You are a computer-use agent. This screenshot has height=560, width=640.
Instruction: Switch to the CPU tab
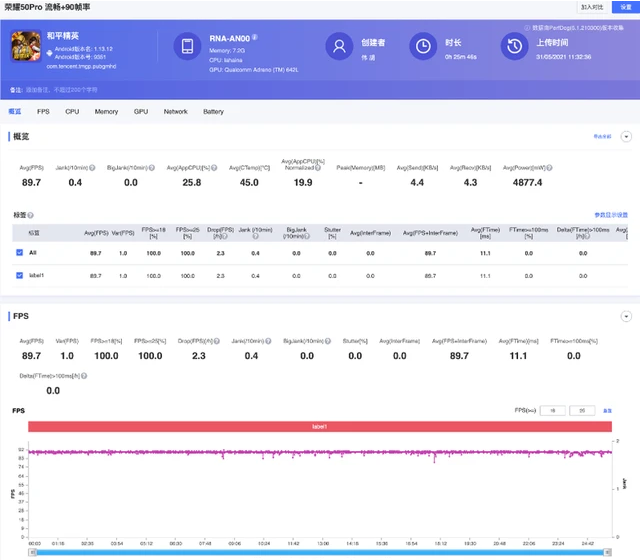click(x=72, y=111)
